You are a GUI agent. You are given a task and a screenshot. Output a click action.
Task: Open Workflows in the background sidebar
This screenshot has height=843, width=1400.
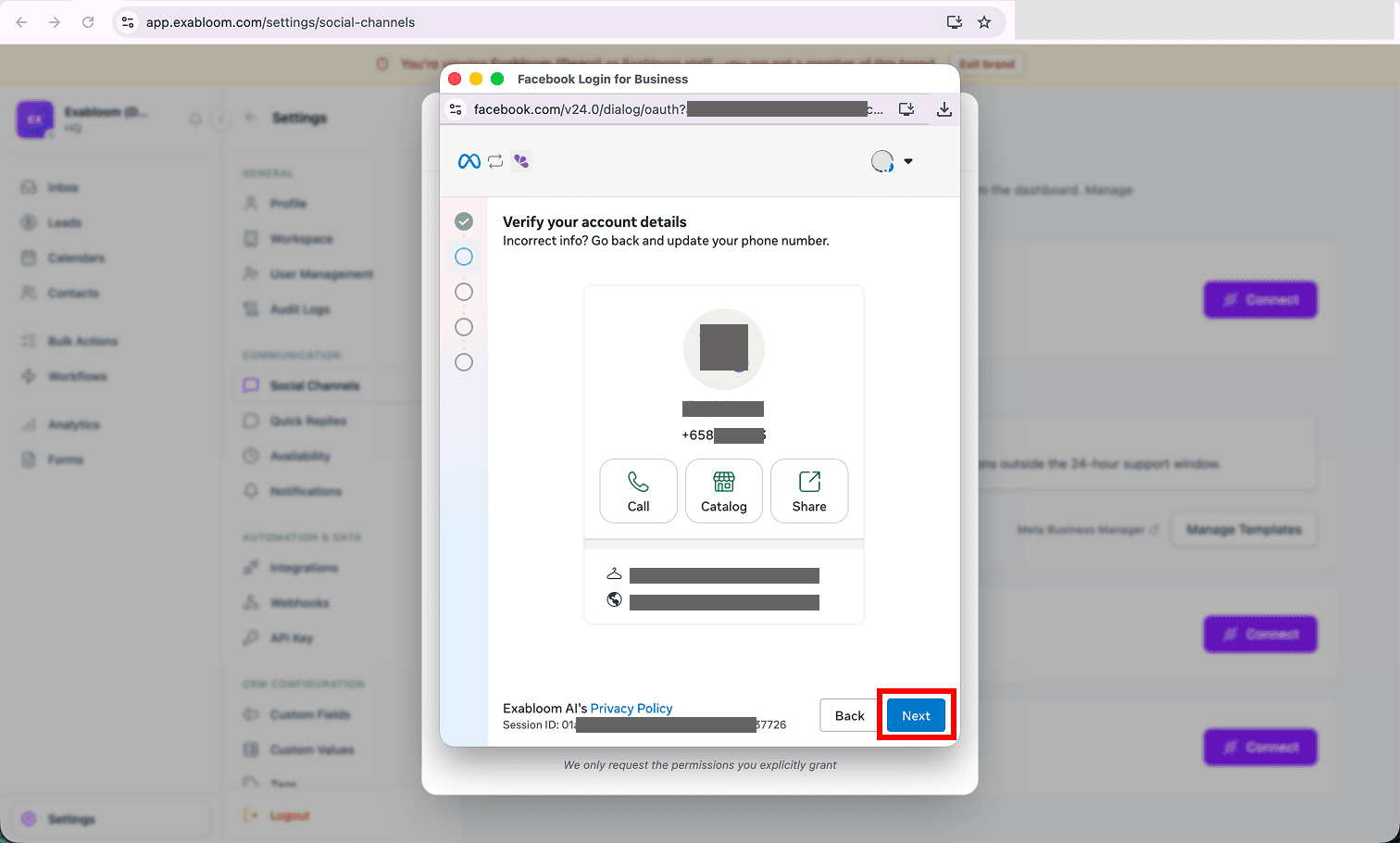click(x=77, y=376)
